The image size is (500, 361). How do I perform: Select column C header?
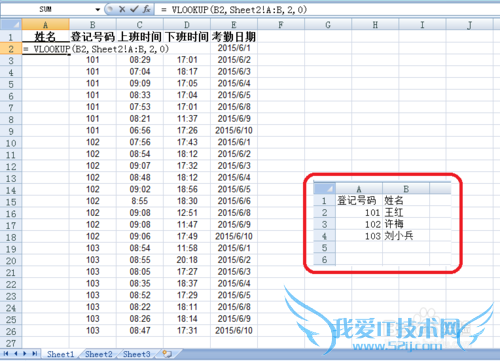140,25
